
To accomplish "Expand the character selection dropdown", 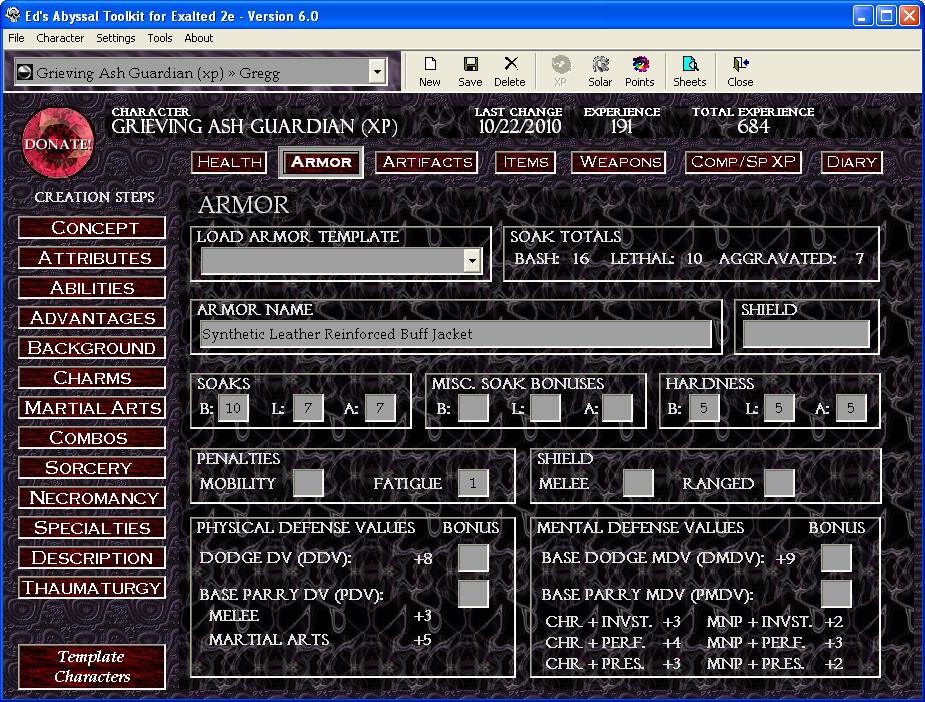I will pyautogui.click(x=377, y=72).
